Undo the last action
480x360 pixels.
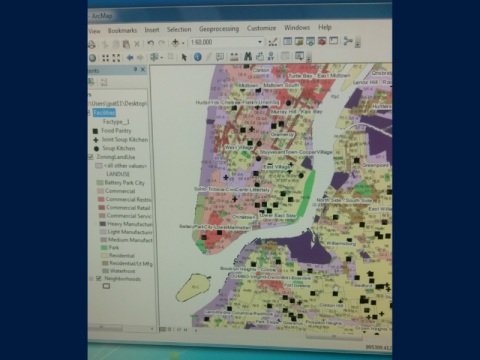(151, 43)
